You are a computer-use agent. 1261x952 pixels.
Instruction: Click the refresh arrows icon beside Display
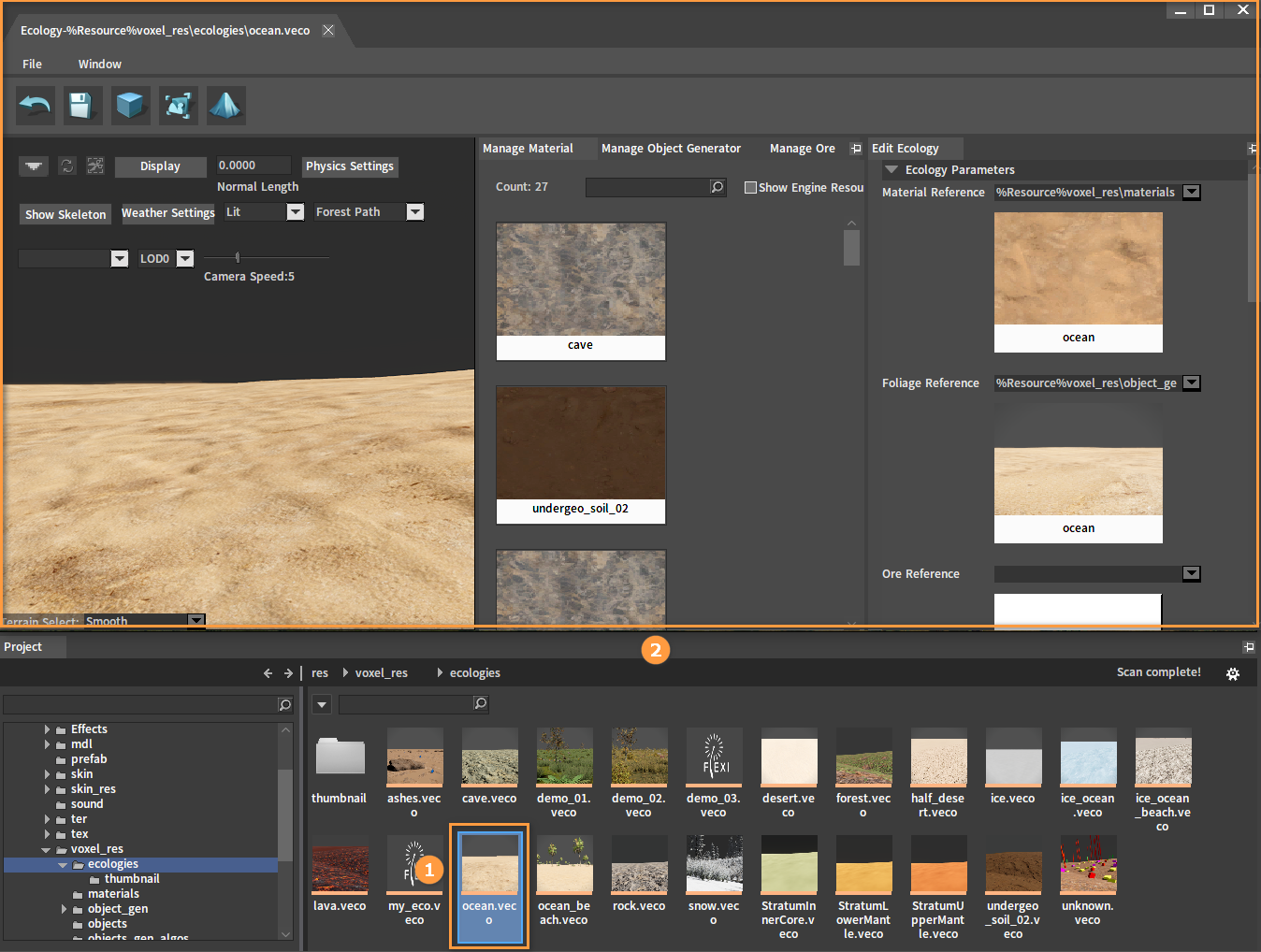[x=67, y=166]
